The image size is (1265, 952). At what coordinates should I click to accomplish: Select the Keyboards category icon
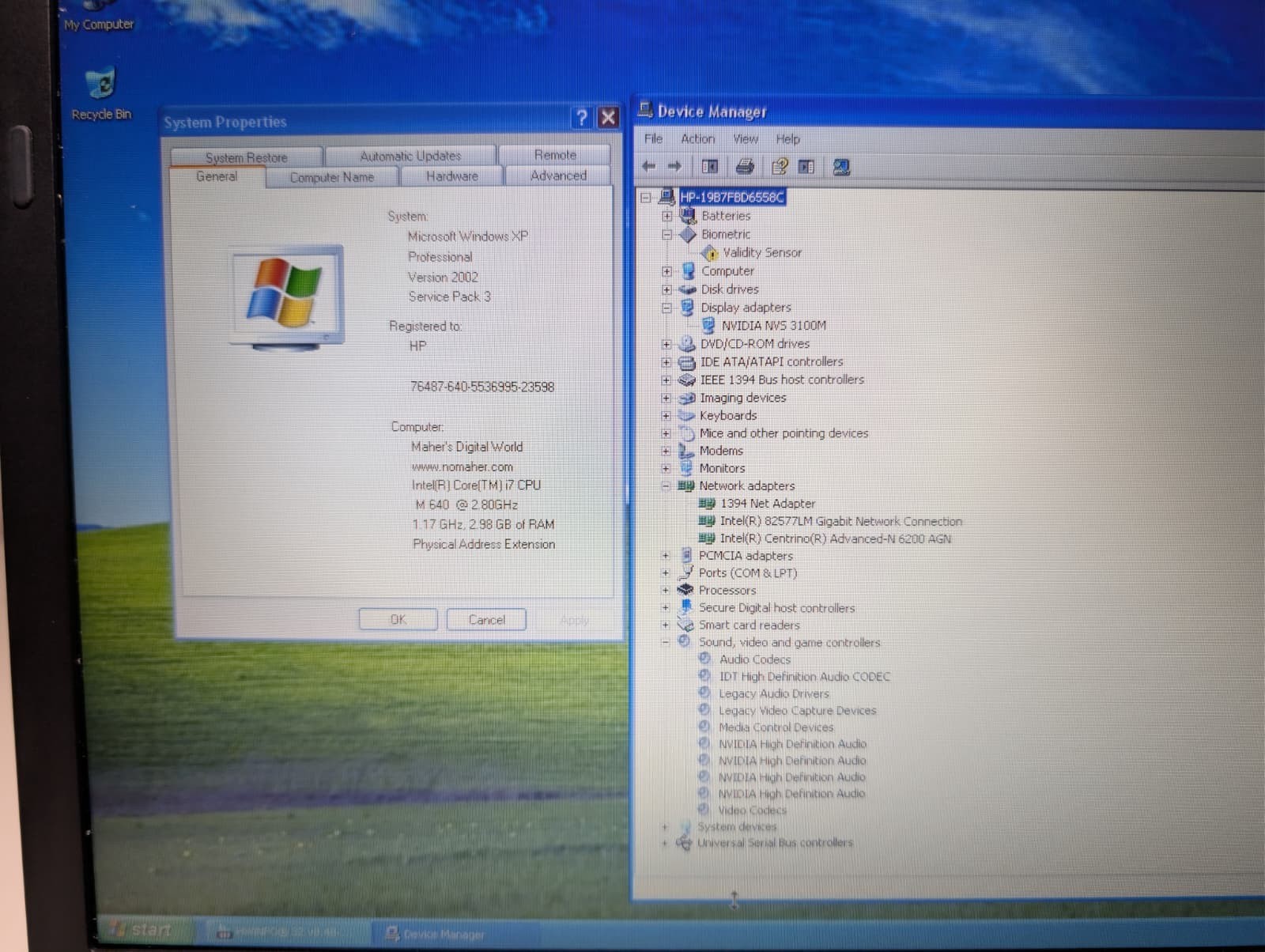(687, 415)
